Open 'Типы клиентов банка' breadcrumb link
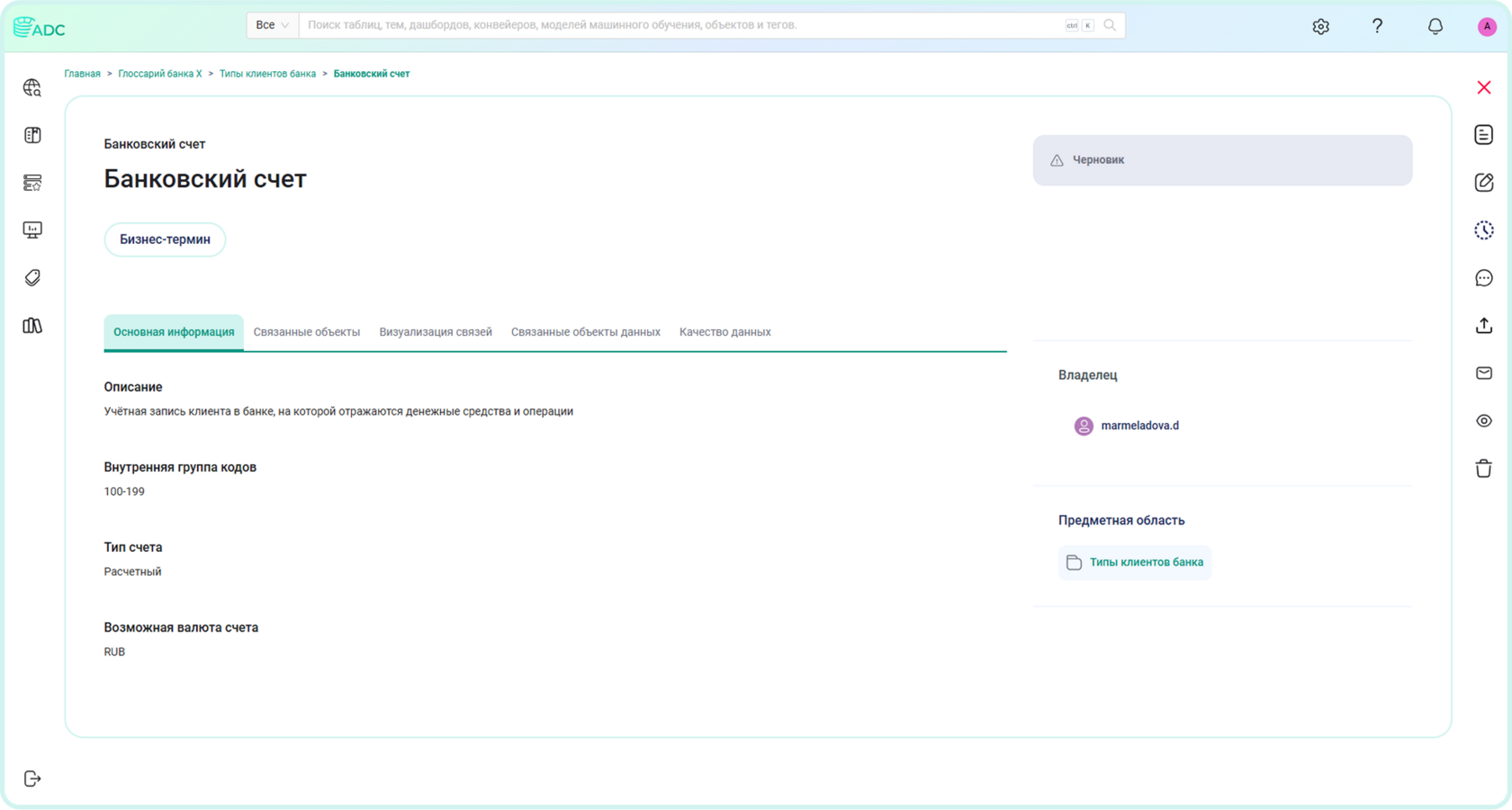This screenshot has height=810, width=1512. click(x=267, y=74)
